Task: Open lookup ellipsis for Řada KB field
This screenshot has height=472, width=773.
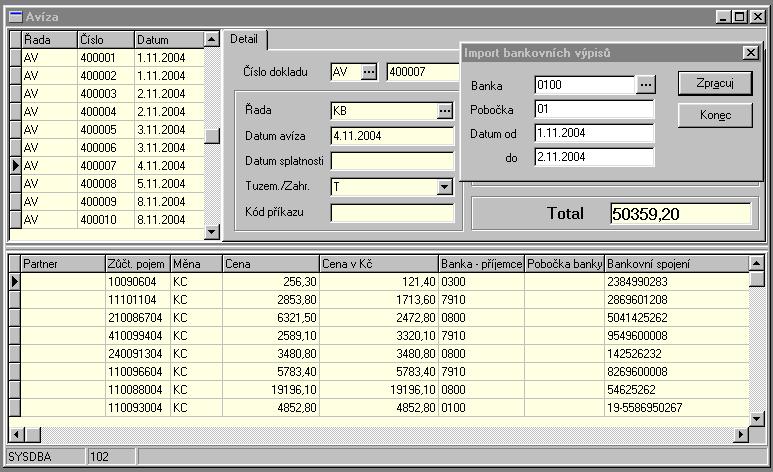Action: pos(445,110)
